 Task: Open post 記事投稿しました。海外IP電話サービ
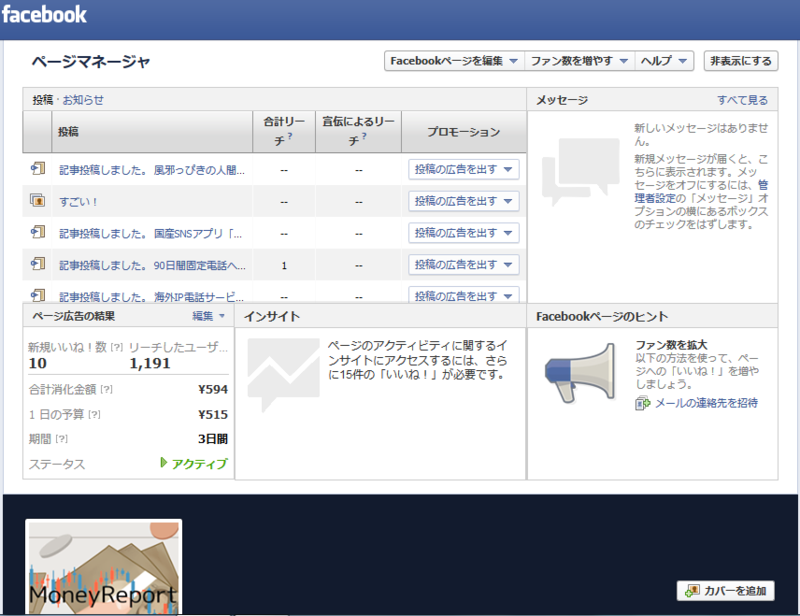[x=152, y=296]
